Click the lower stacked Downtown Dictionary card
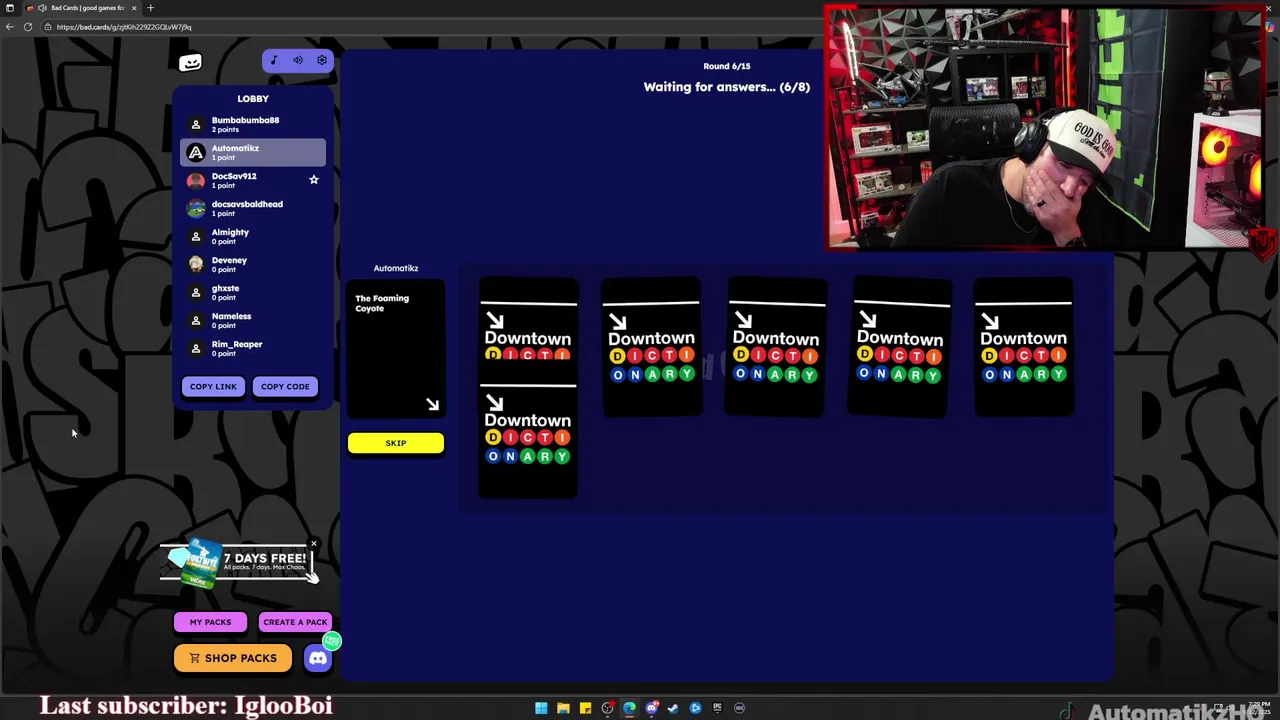 (528, 430)
